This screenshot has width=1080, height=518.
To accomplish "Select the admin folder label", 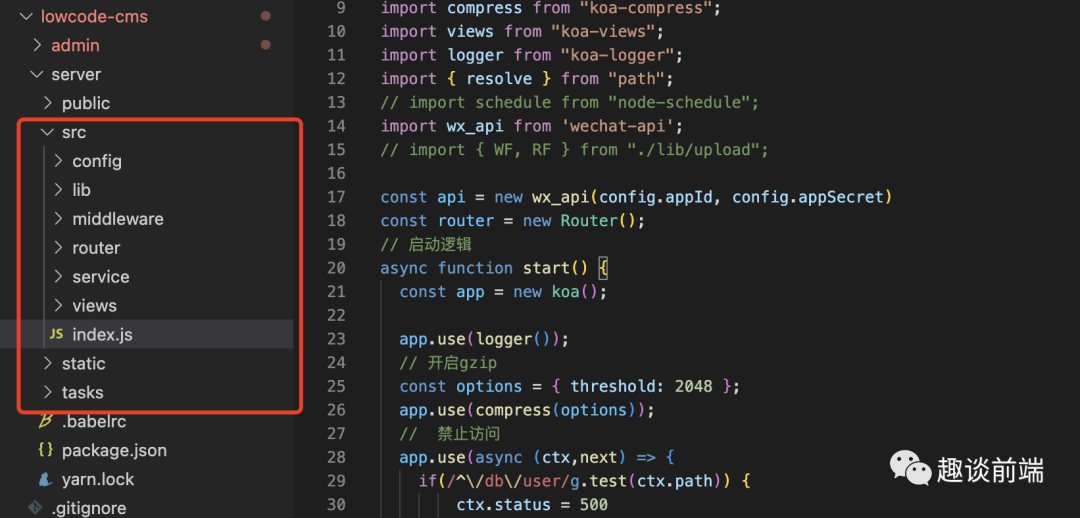I will 76,45.
